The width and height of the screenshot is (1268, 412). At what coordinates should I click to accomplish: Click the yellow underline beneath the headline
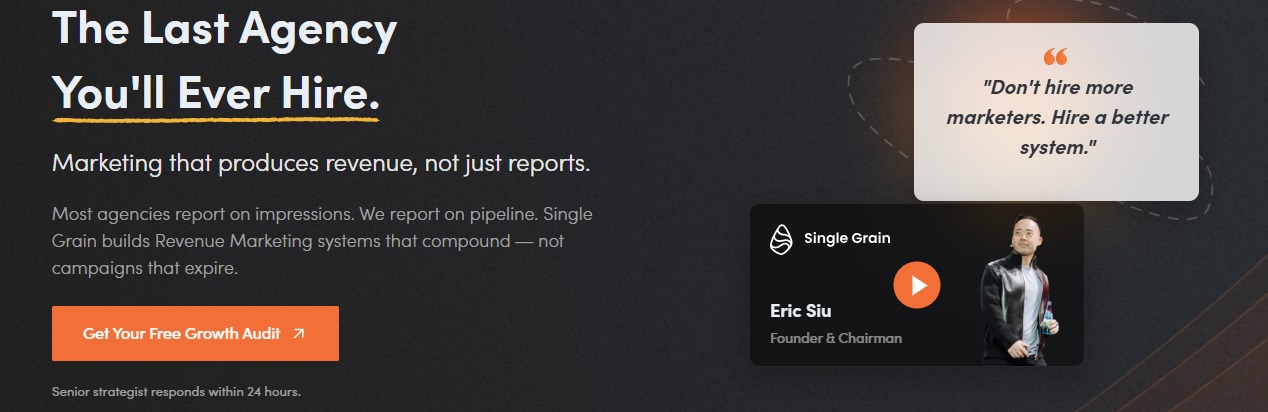point(216,120)
